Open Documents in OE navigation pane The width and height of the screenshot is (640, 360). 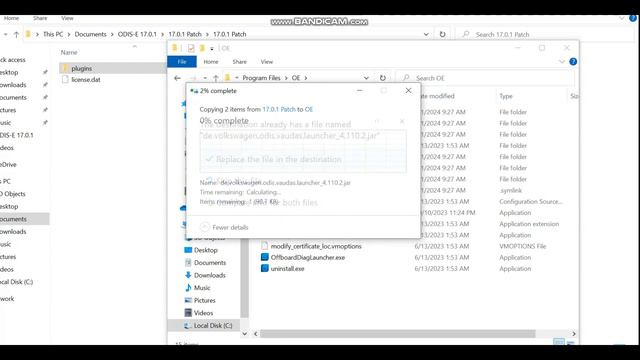(210, 262)
